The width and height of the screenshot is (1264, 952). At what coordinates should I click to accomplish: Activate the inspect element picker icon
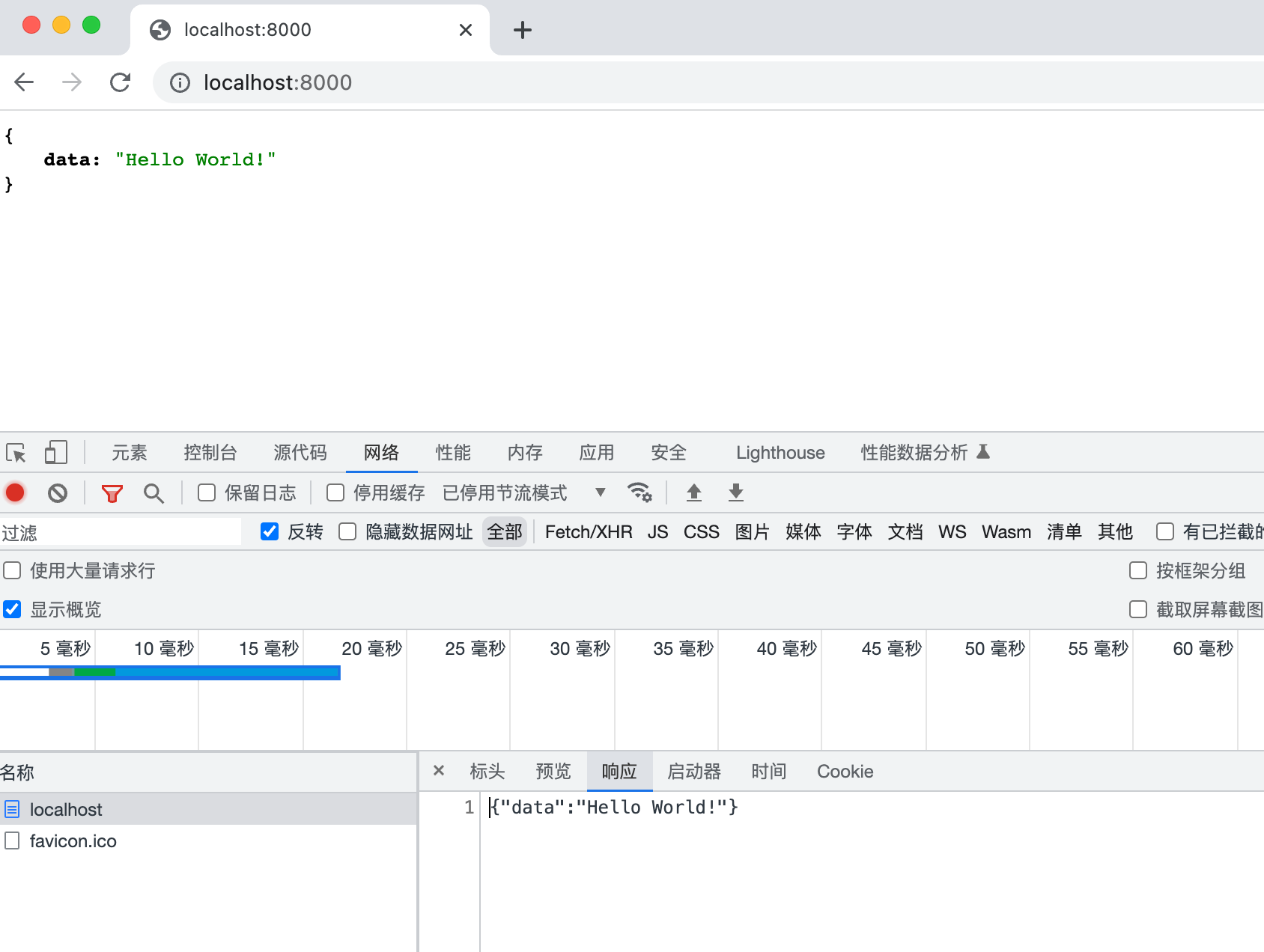(x=16, y=453)
